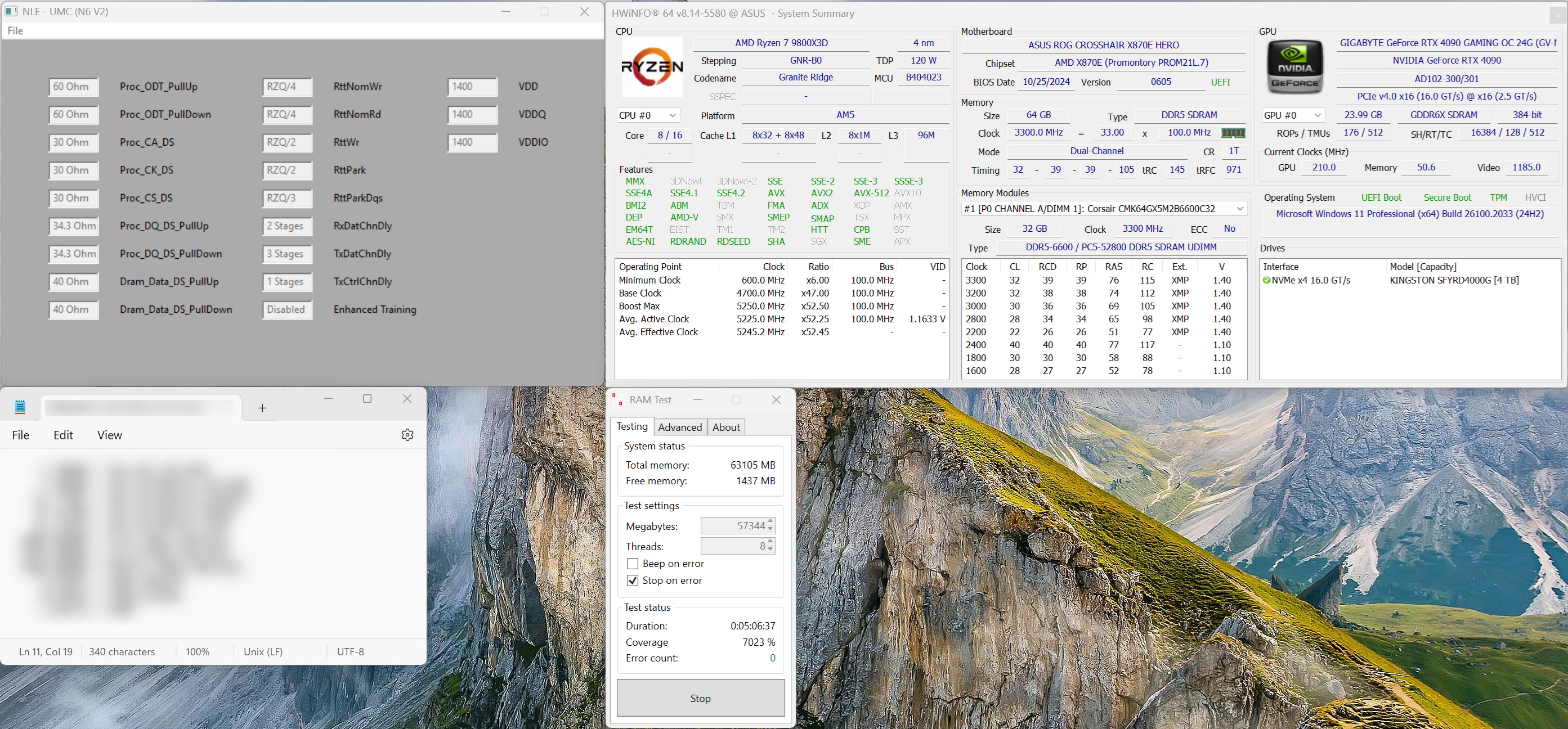The image size is (1568, 729).
Task: Click the Unix (LF) line ending indicator
Action: (x=263, y=652)
